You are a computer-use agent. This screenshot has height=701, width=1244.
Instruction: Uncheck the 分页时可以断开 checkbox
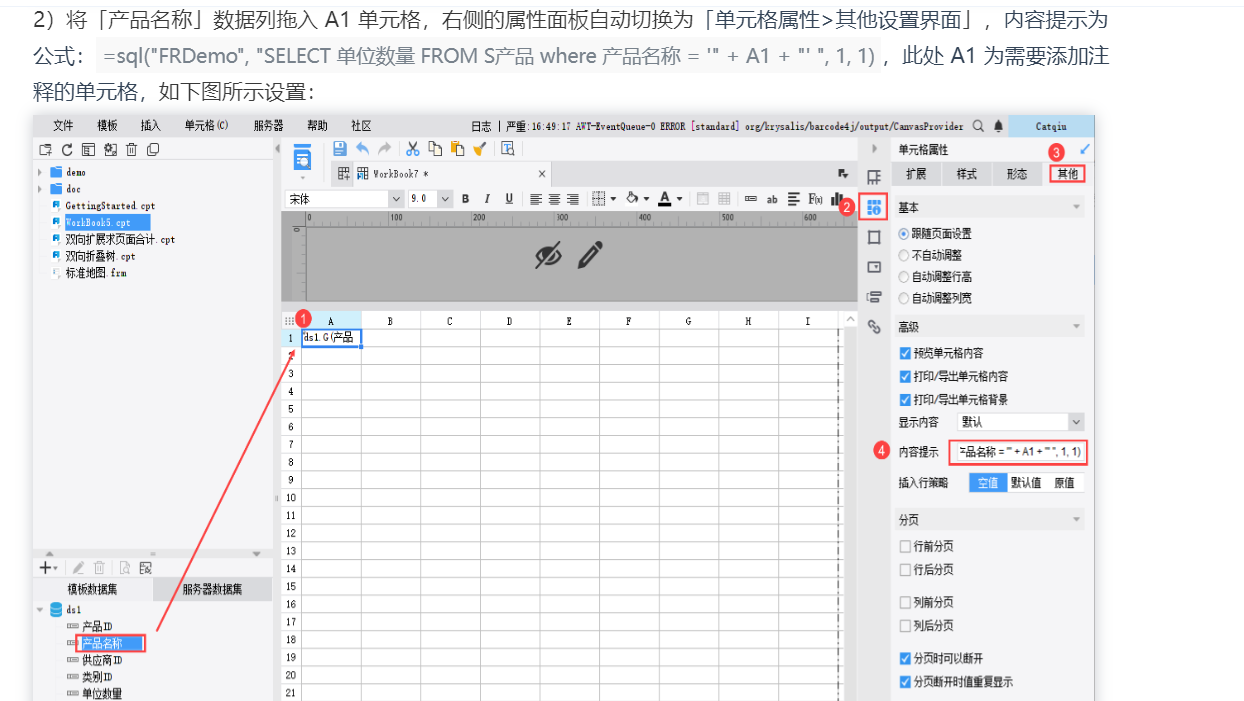[x=905, y=659]
